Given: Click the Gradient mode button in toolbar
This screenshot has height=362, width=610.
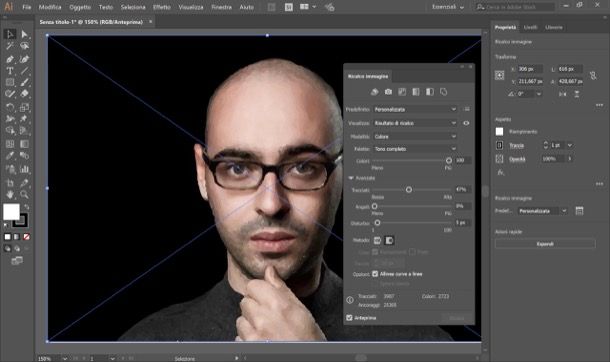Looking at the screenshot, I should coord(17,236).
